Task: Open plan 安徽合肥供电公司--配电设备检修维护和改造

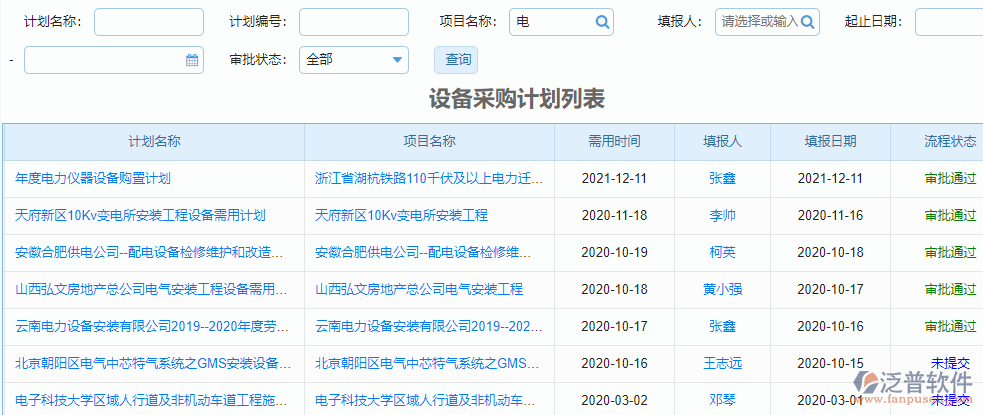Action: pos(149,253)
